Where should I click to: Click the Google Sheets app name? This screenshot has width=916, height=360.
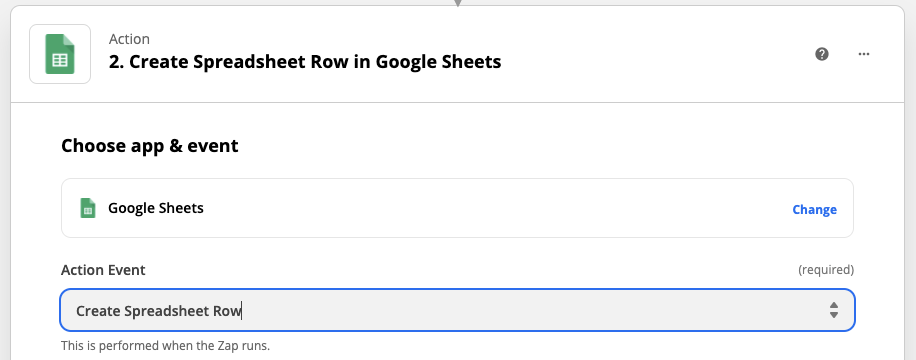pos(156,208)
